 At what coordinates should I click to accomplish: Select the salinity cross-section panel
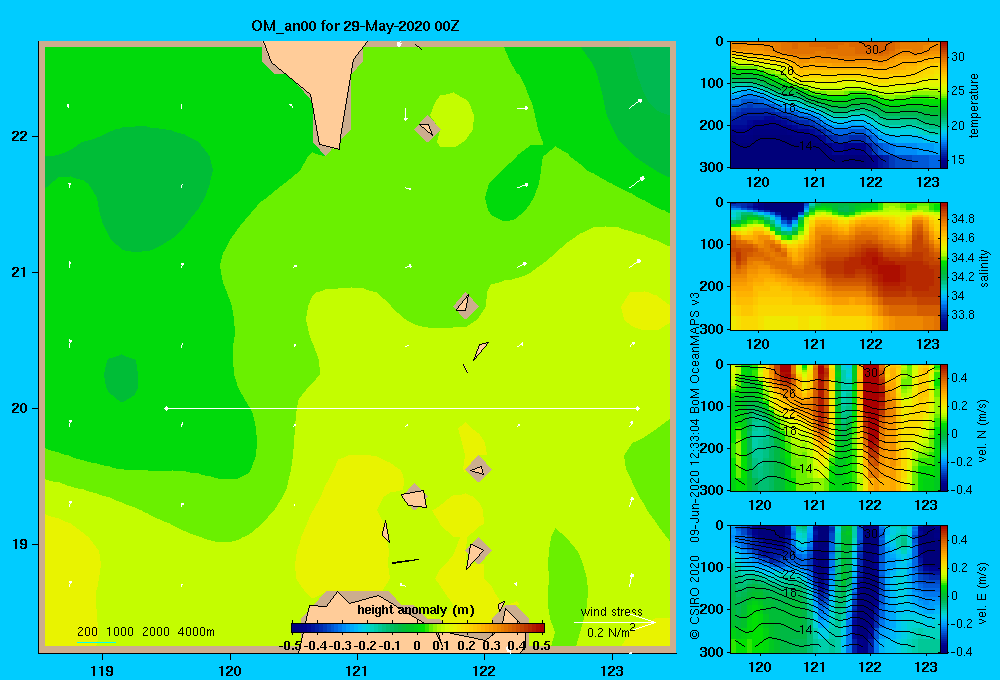(x=835, y=267)
